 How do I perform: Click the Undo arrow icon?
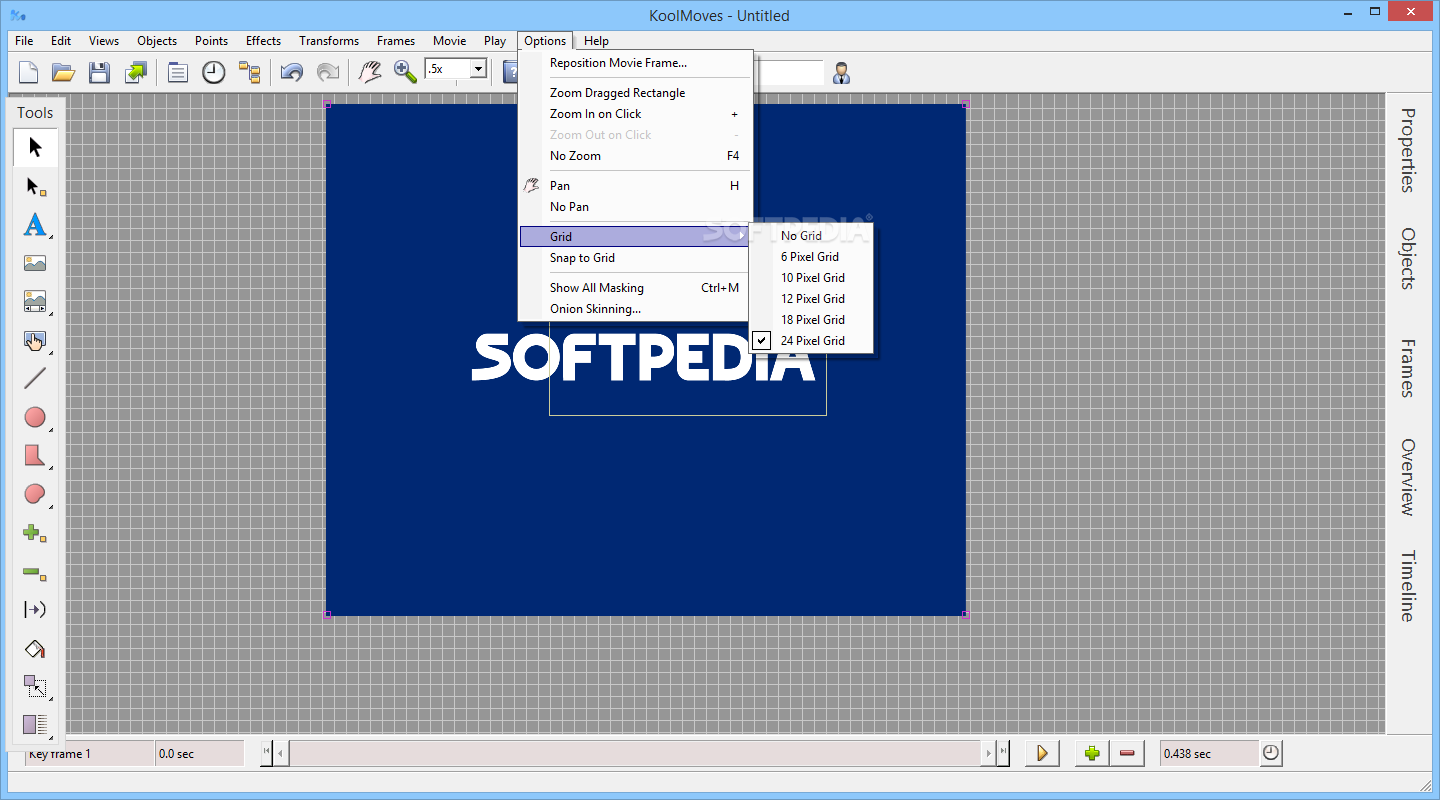292,72
